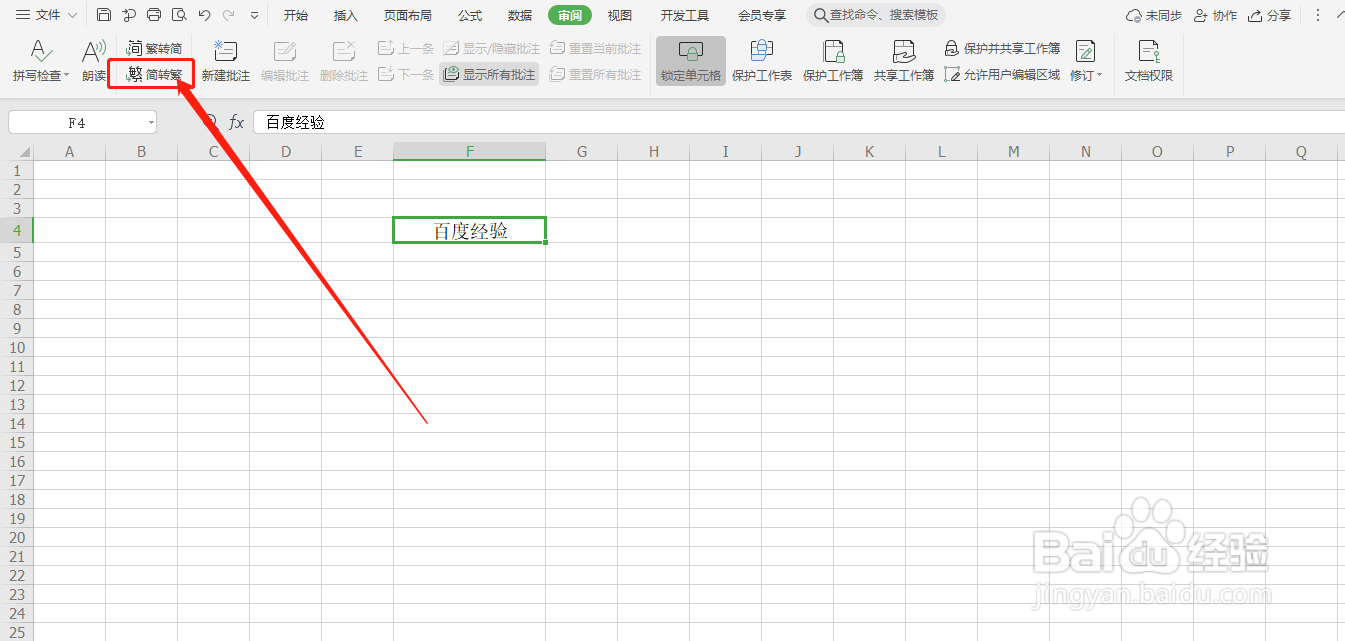Viewport: 1345px width, 641px height.
Task: Click the Save icon in quick access toolbar
Action: tap(104, 15)
